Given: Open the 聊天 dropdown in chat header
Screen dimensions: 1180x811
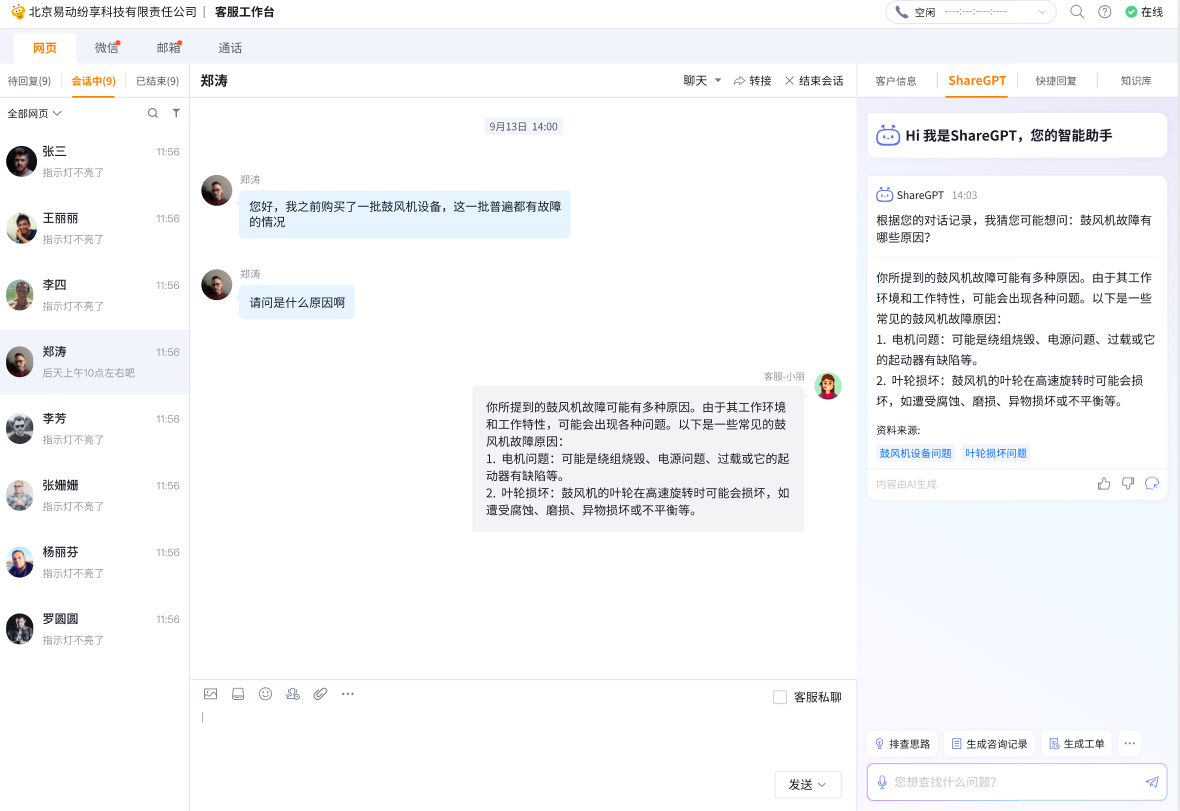Looking at the screenshot, I should tap(701, 81).
